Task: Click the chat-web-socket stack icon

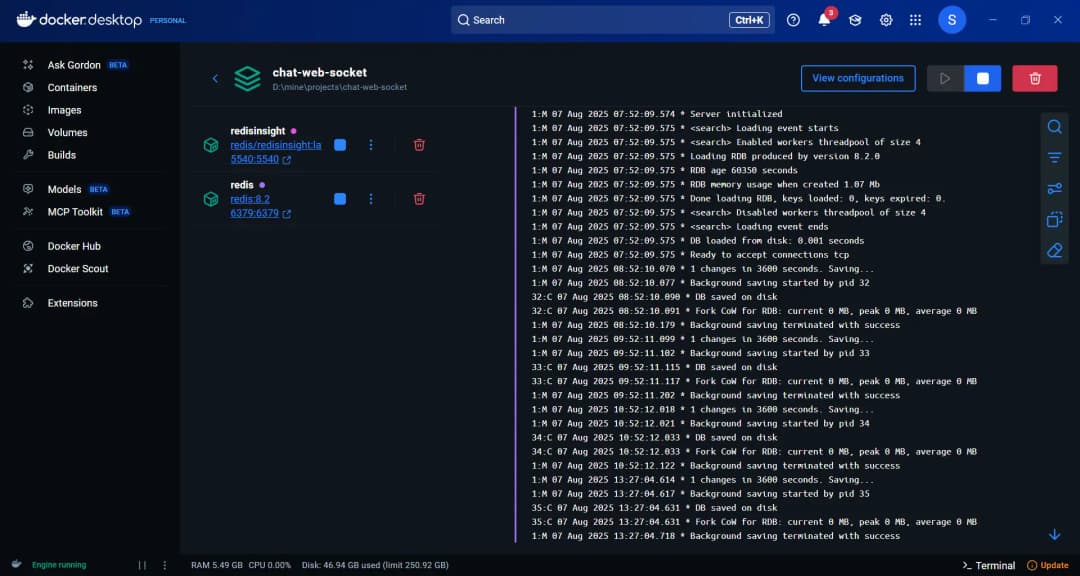Action: (x=247, y=79)
